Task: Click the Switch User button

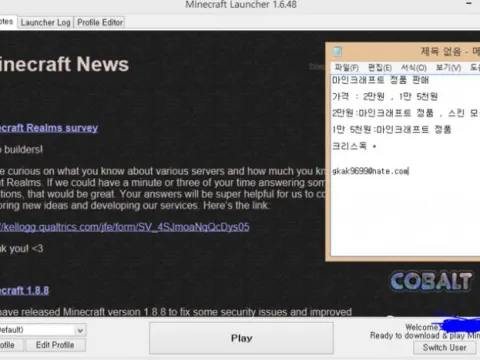Action: click(444, 348)
